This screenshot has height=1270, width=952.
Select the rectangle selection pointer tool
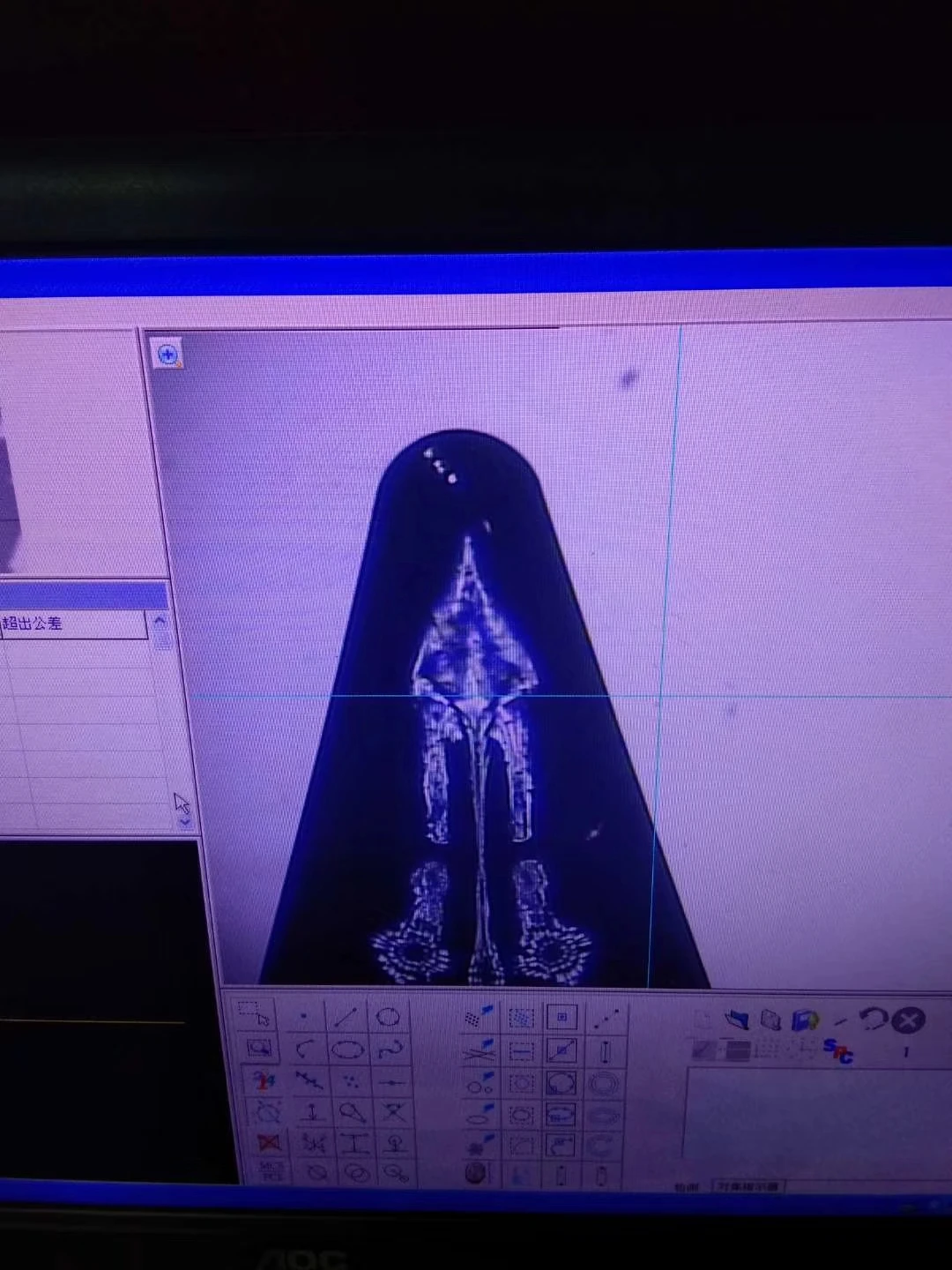[255, 1013]
